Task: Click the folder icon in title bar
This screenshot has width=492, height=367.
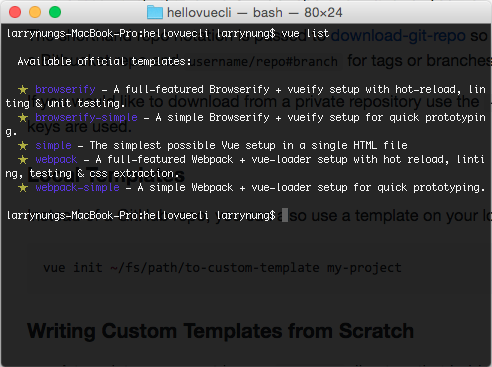Action: coord(155,13)
